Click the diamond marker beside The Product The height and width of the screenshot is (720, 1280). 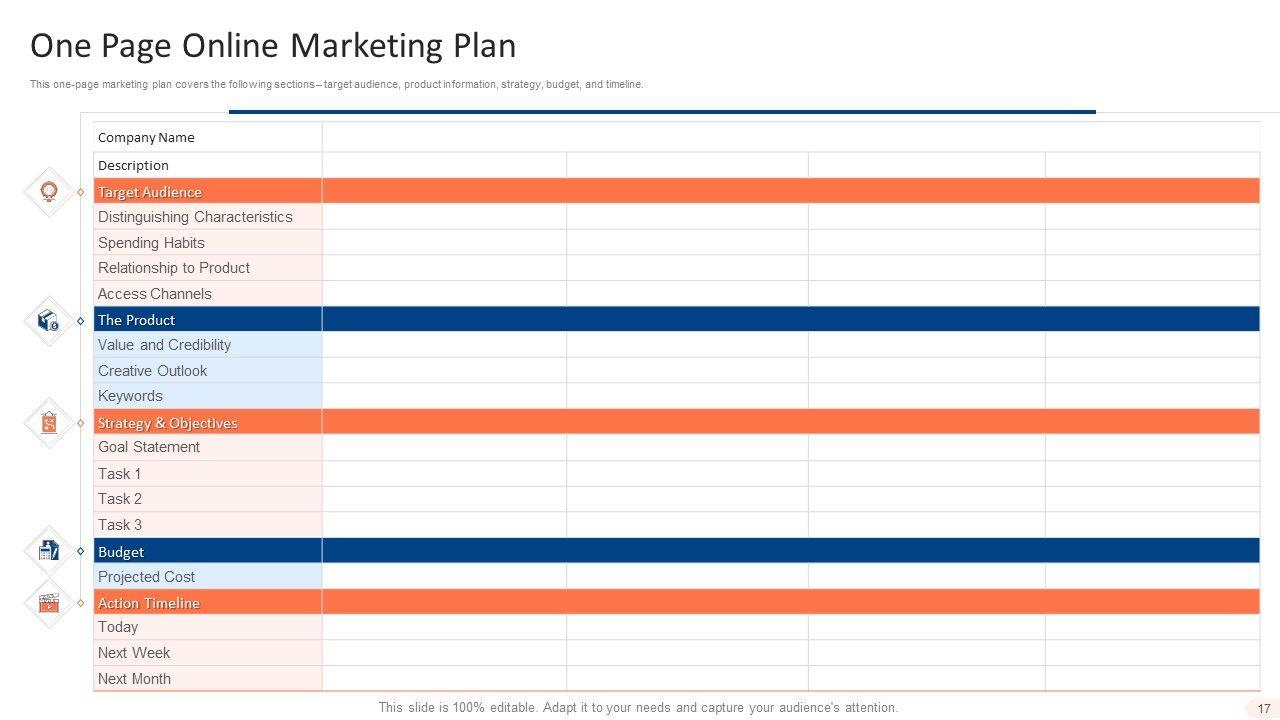(81, 321)
